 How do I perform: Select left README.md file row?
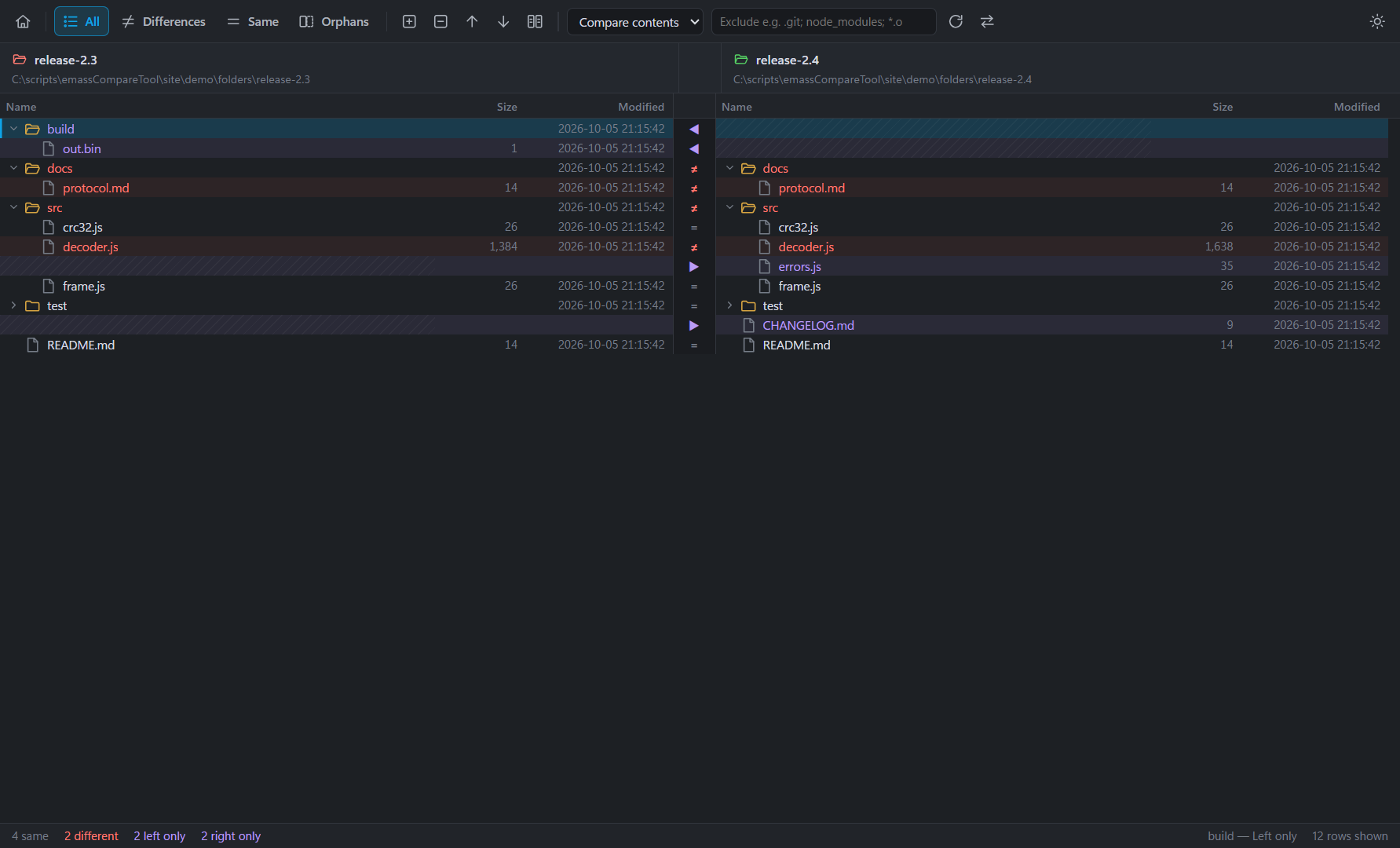pos(336,345)
